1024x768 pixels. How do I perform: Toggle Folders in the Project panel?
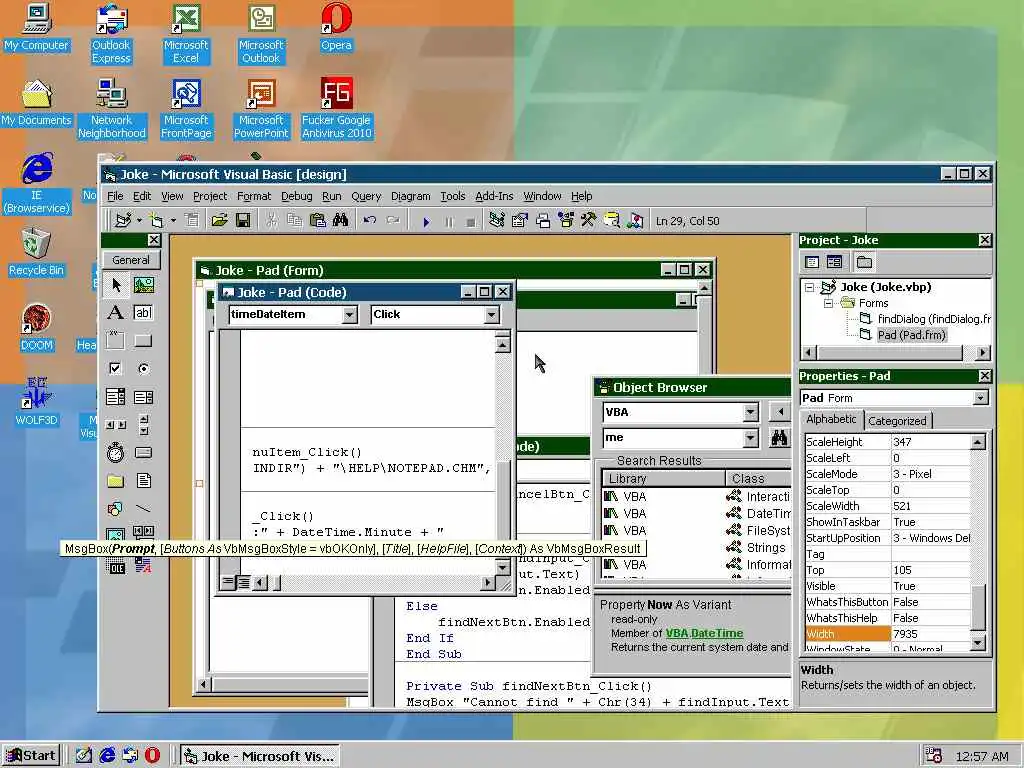coord(864,262)
